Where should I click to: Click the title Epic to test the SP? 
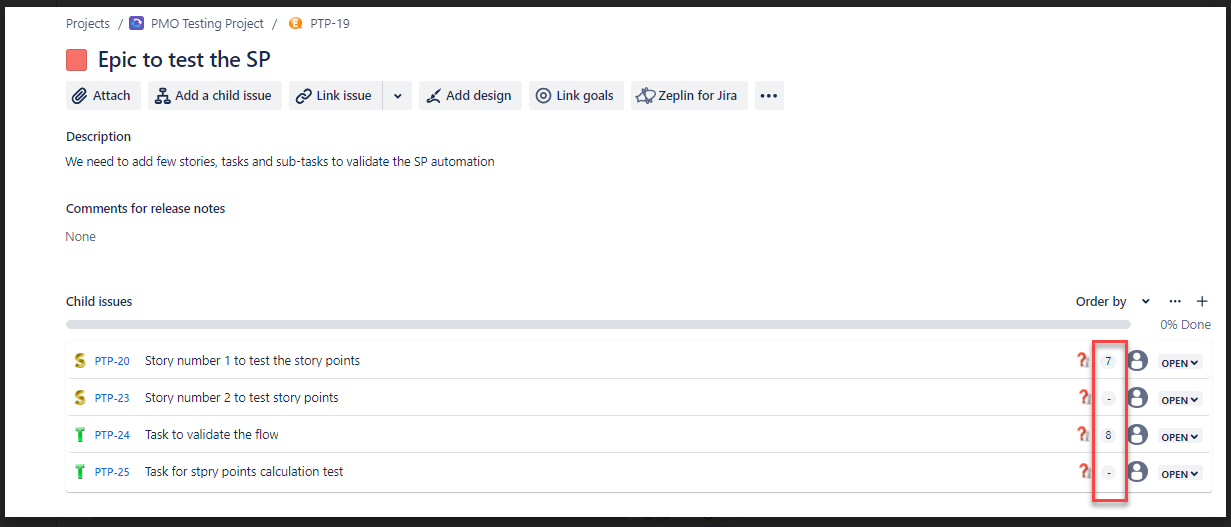(184, 60)
